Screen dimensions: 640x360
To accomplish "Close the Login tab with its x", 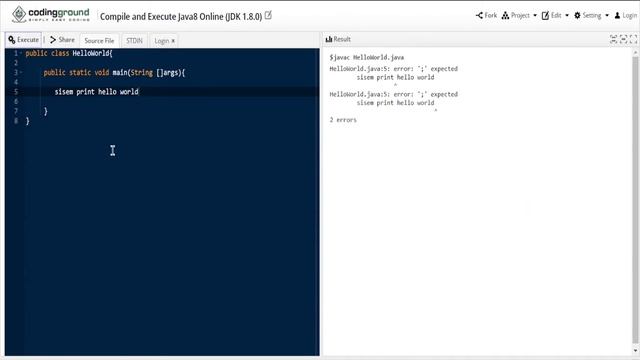I will tap(173, 41).
